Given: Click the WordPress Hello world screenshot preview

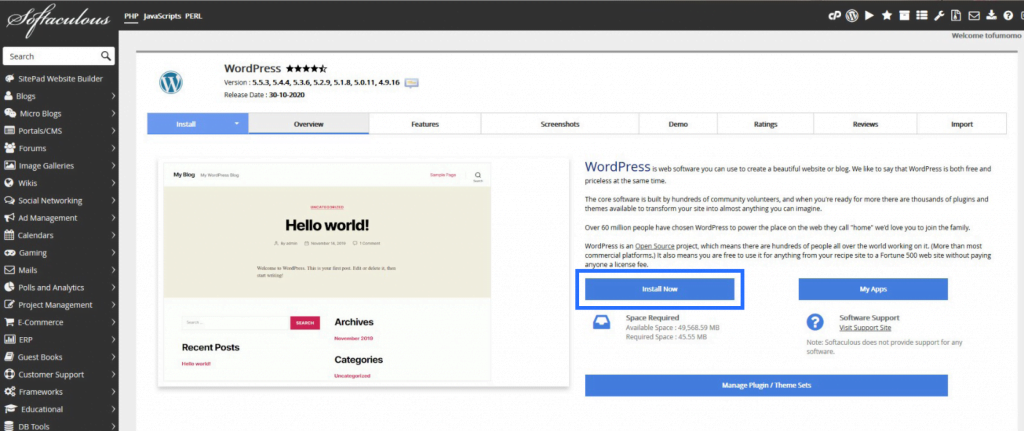Looking at the screenshot, I should [364, 271].
